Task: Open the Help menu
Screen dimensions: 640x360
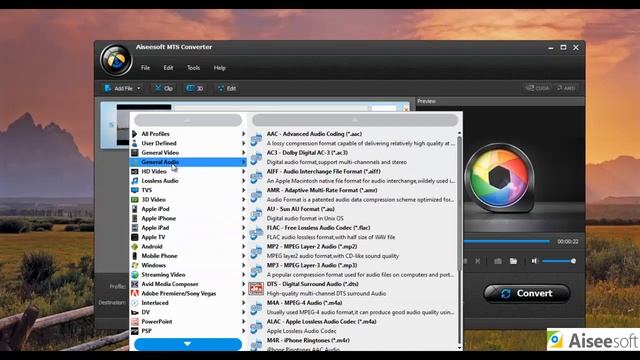Action: (x=220, y=68)
